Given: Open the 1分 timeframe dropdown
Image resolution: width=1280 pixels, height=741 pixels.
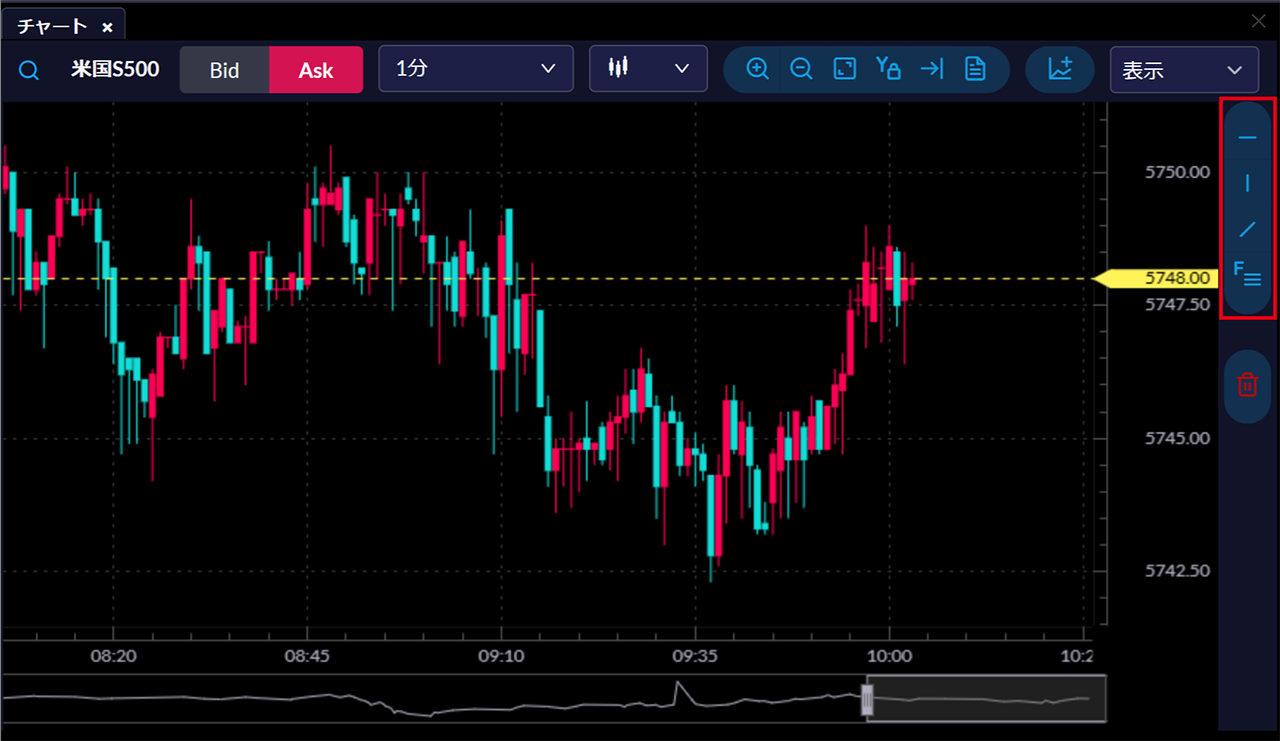Looking at the screenshot, I should 476,69.
